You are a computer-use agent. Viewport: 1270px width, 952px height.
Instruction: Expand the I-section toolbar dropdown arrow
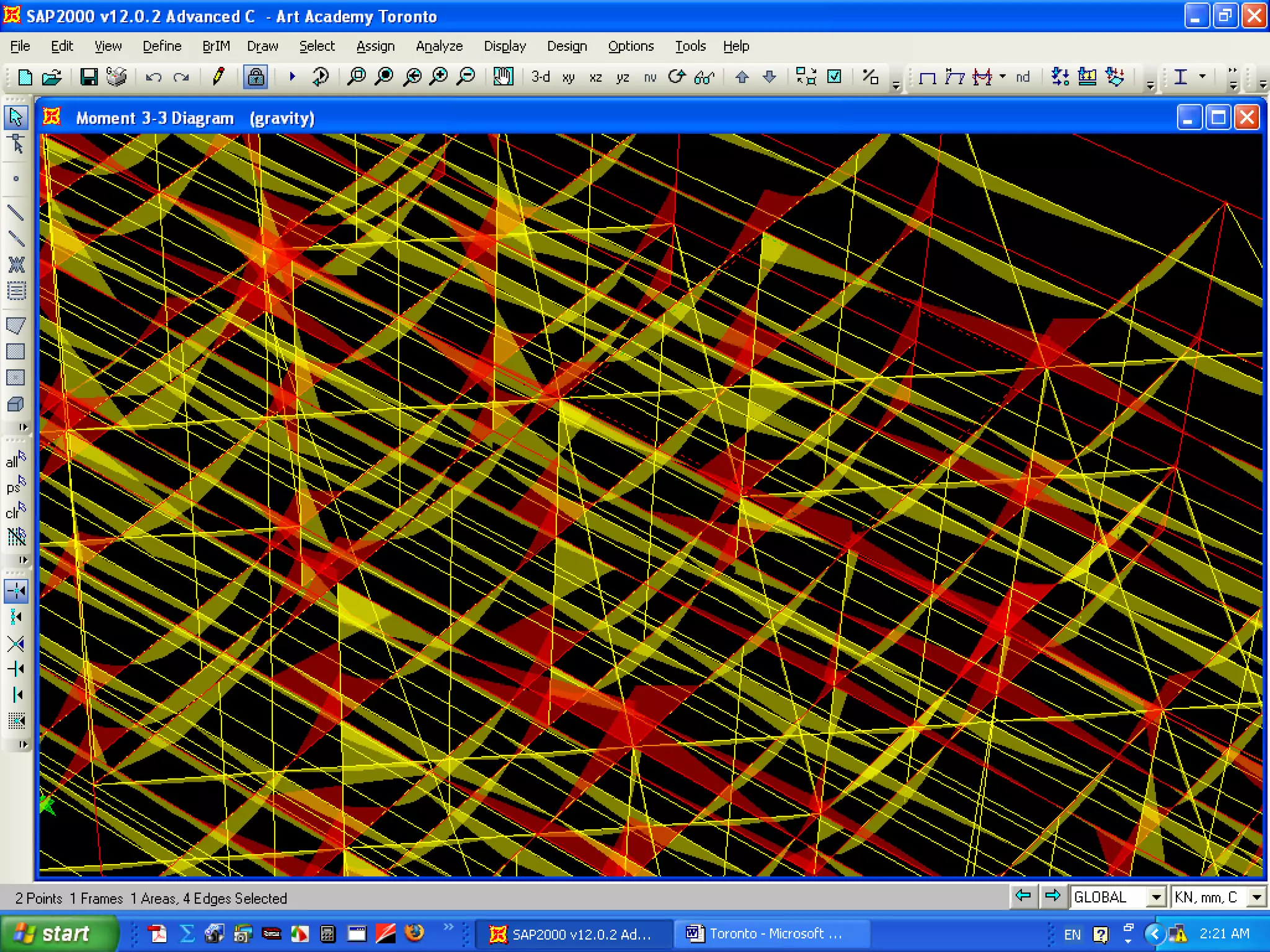pyautogui.click(x=1202, y=77)
